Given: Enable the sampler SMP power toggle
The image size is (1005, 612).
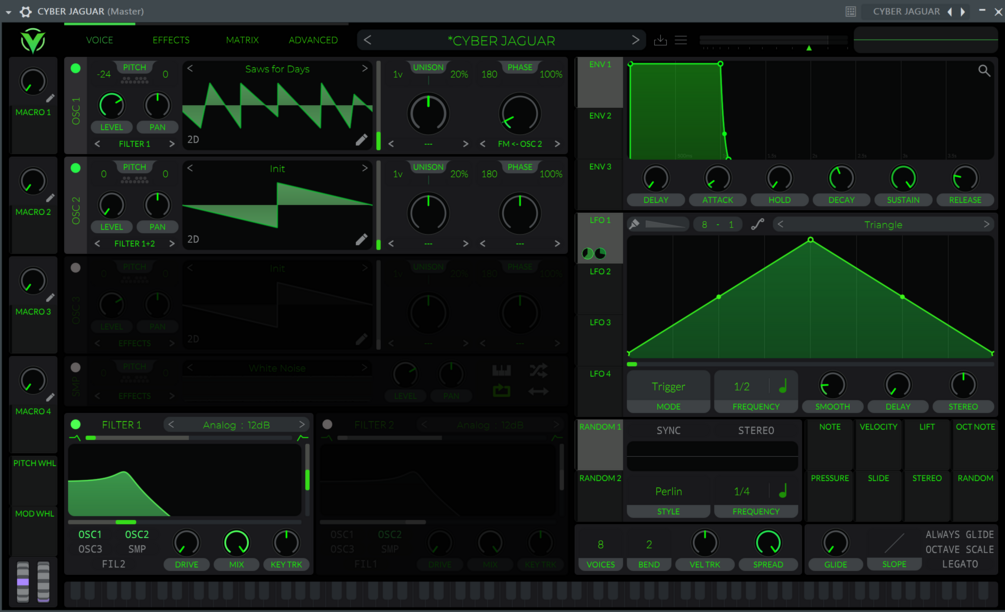Looking at the screenshot, I should 76,368.
